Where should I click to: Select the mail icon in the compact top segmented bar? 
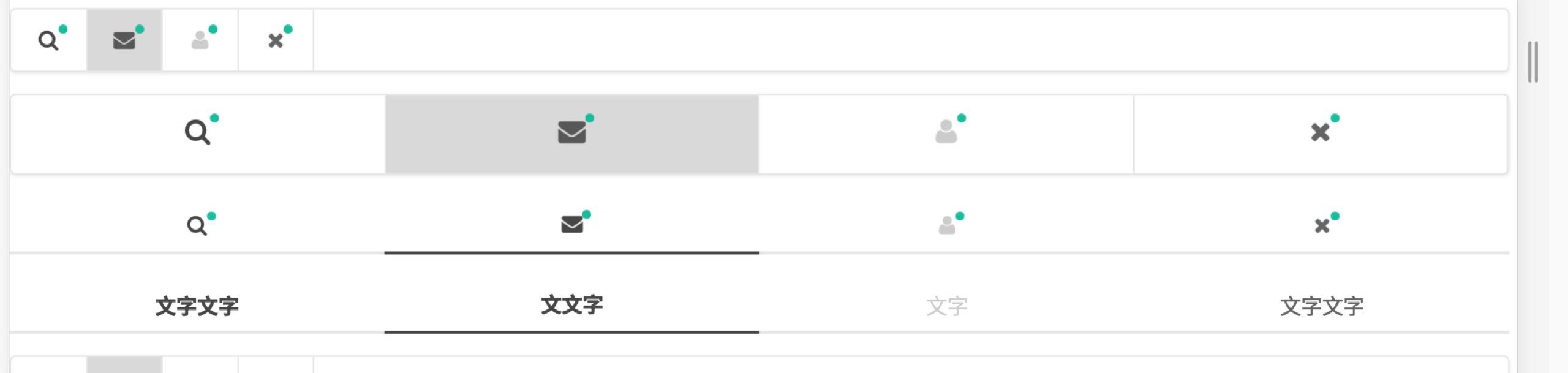click(x=124, y=40)
